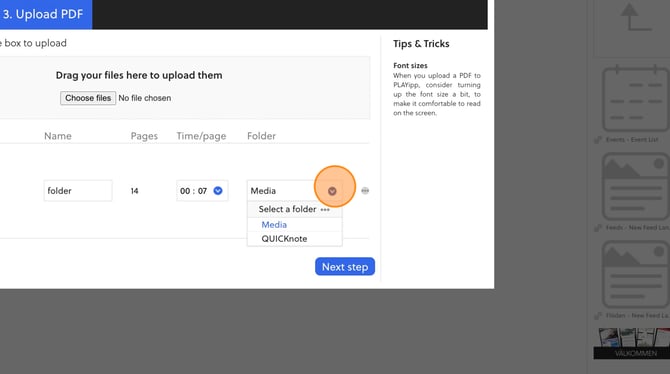
Task: Open the Folder dropdown arrow next to Media
Action: point(332,191)
